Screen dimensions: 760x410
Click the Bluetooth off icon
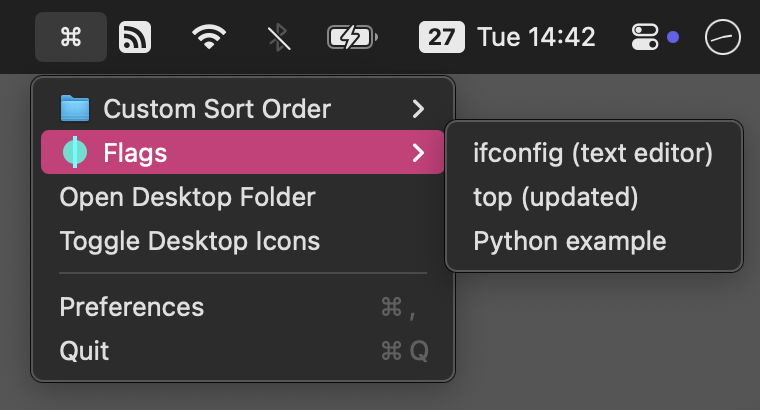[278, 38]
